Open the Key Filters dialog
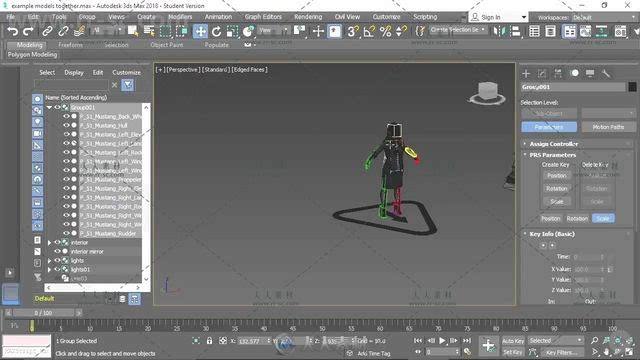640x360 pixels. click(x=562, y=352)
